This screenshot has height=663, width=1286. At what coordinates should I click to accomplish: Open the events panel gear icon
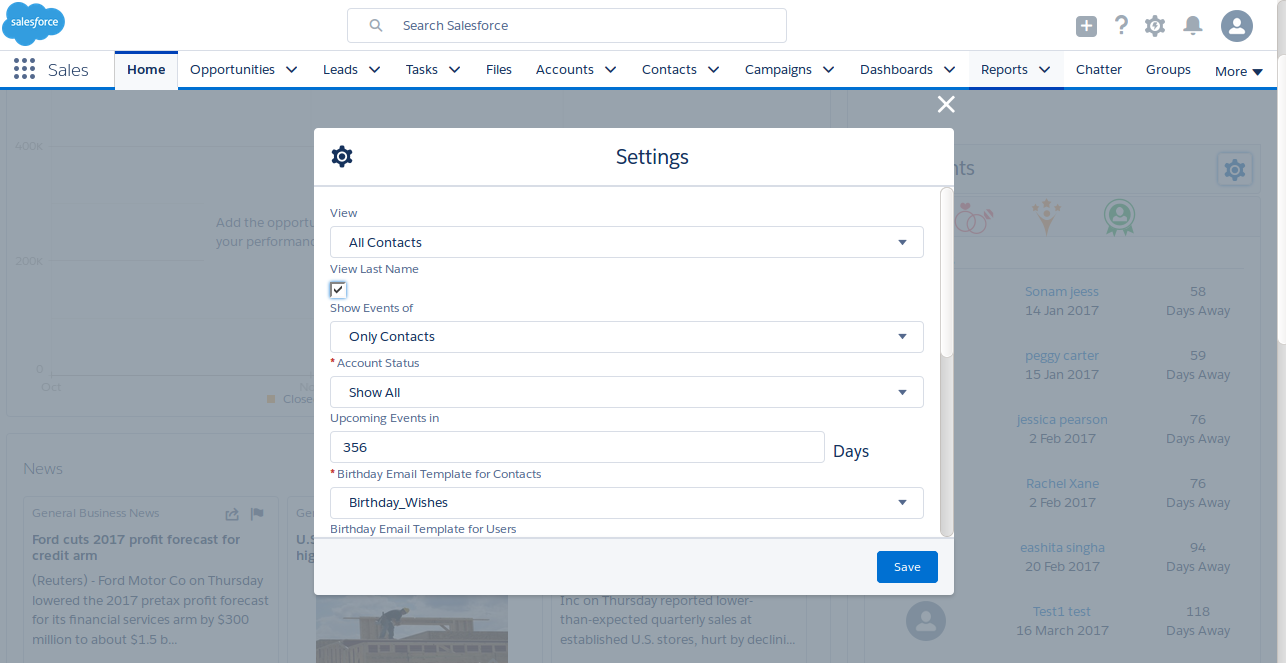tap(1234, 169)
